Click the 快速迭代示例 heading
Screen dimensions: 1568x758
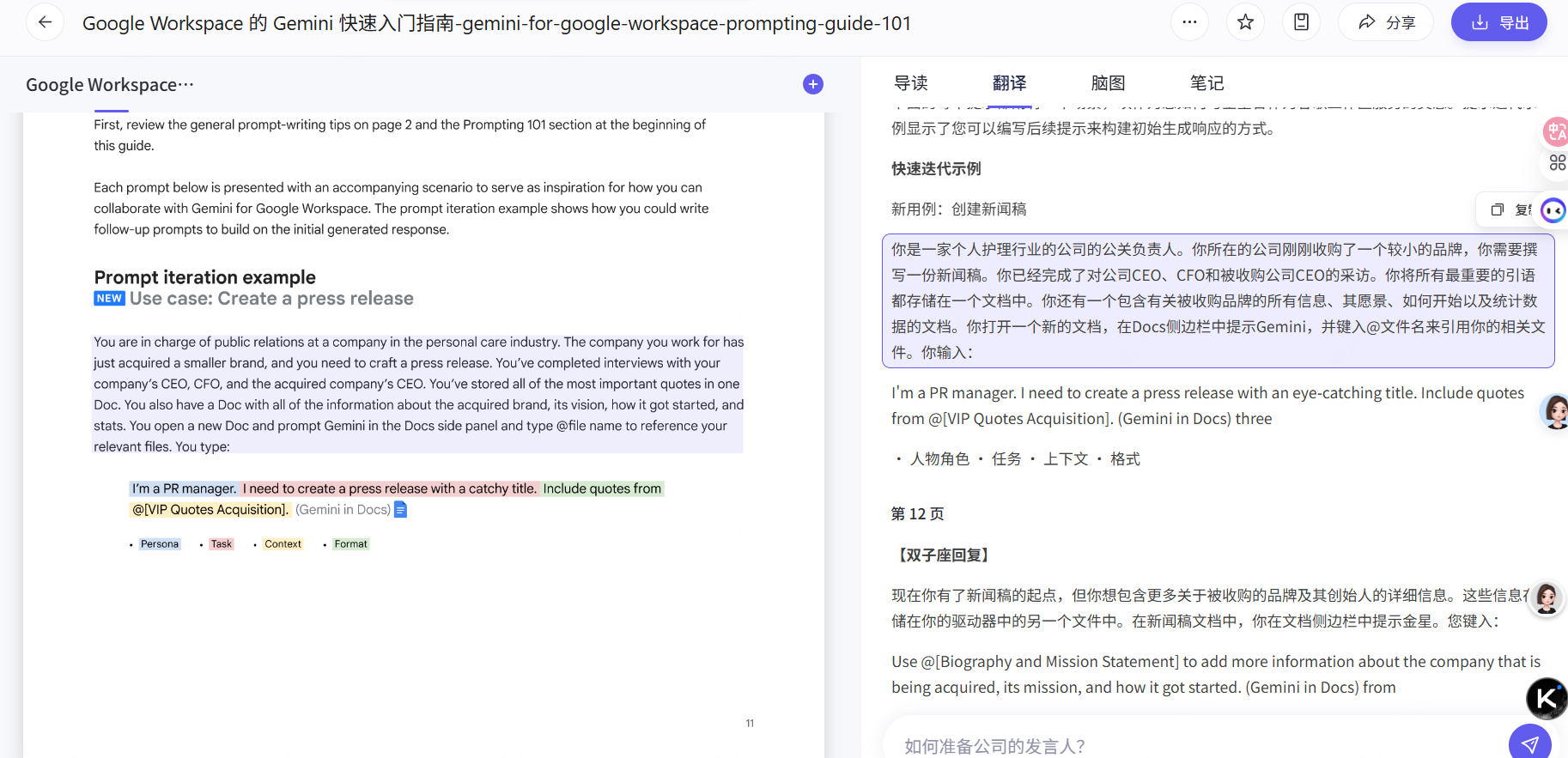click(936, 169)
